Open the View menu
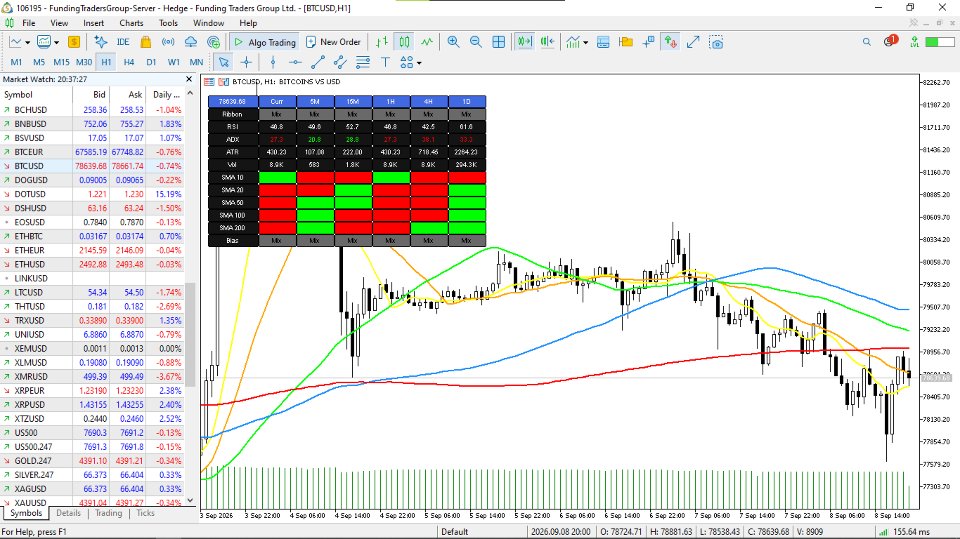Viewport: 960px width, 539px height. pos(59,23)
